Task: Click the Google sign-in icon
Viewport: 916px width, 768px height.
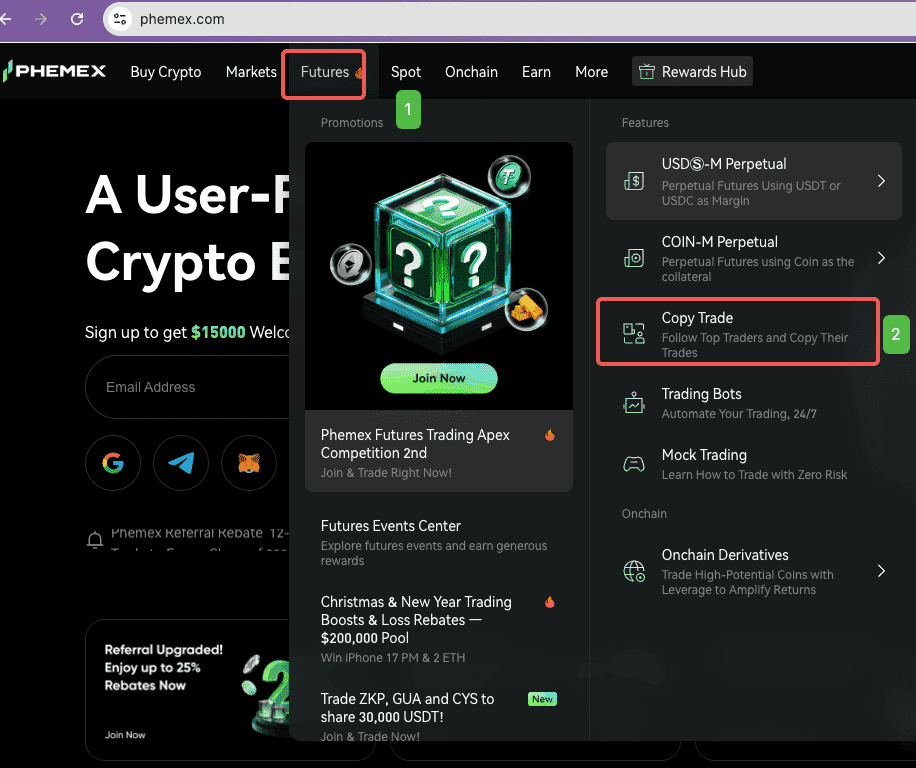Action: coord(112,463)
